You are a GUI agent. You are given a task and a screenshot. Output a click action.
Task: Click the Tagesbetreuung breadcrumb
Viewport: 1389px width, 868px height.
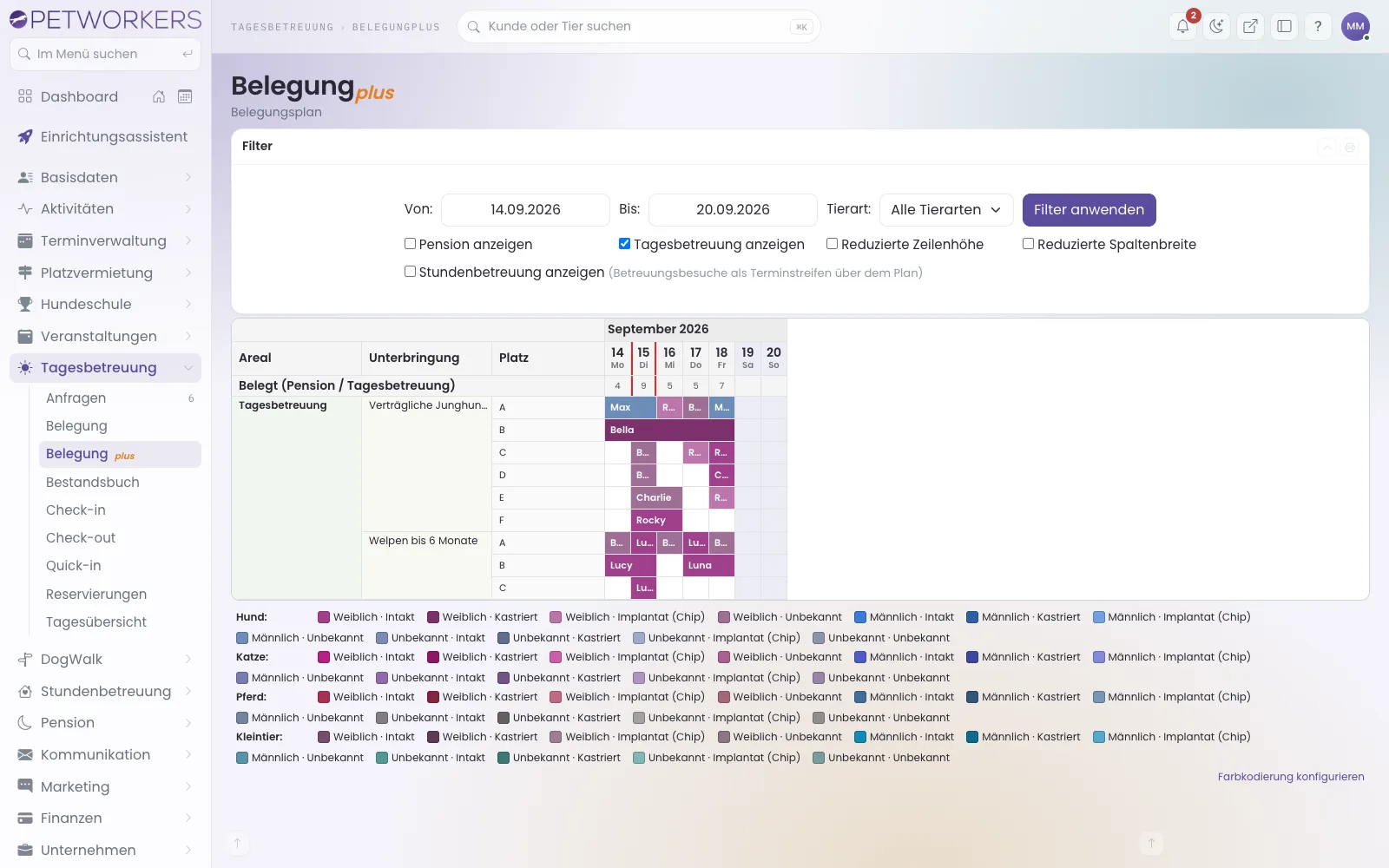point(282,27)
